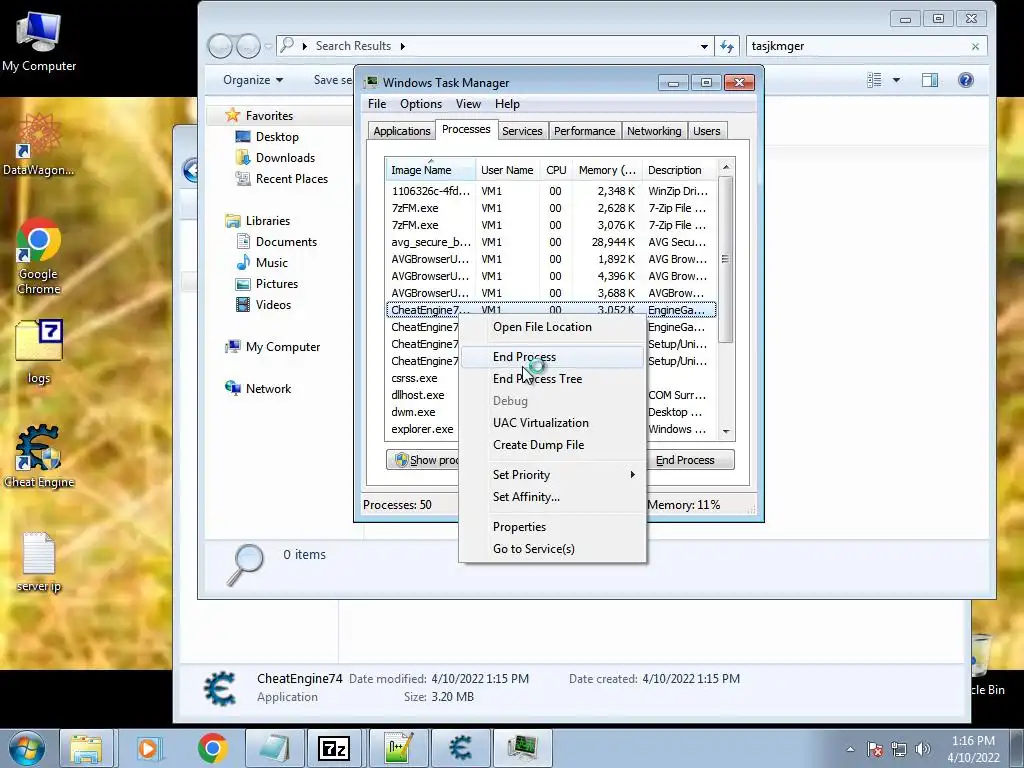Select Documents library
This screenshot has height=768, width=1024.
tap(286, 242)
